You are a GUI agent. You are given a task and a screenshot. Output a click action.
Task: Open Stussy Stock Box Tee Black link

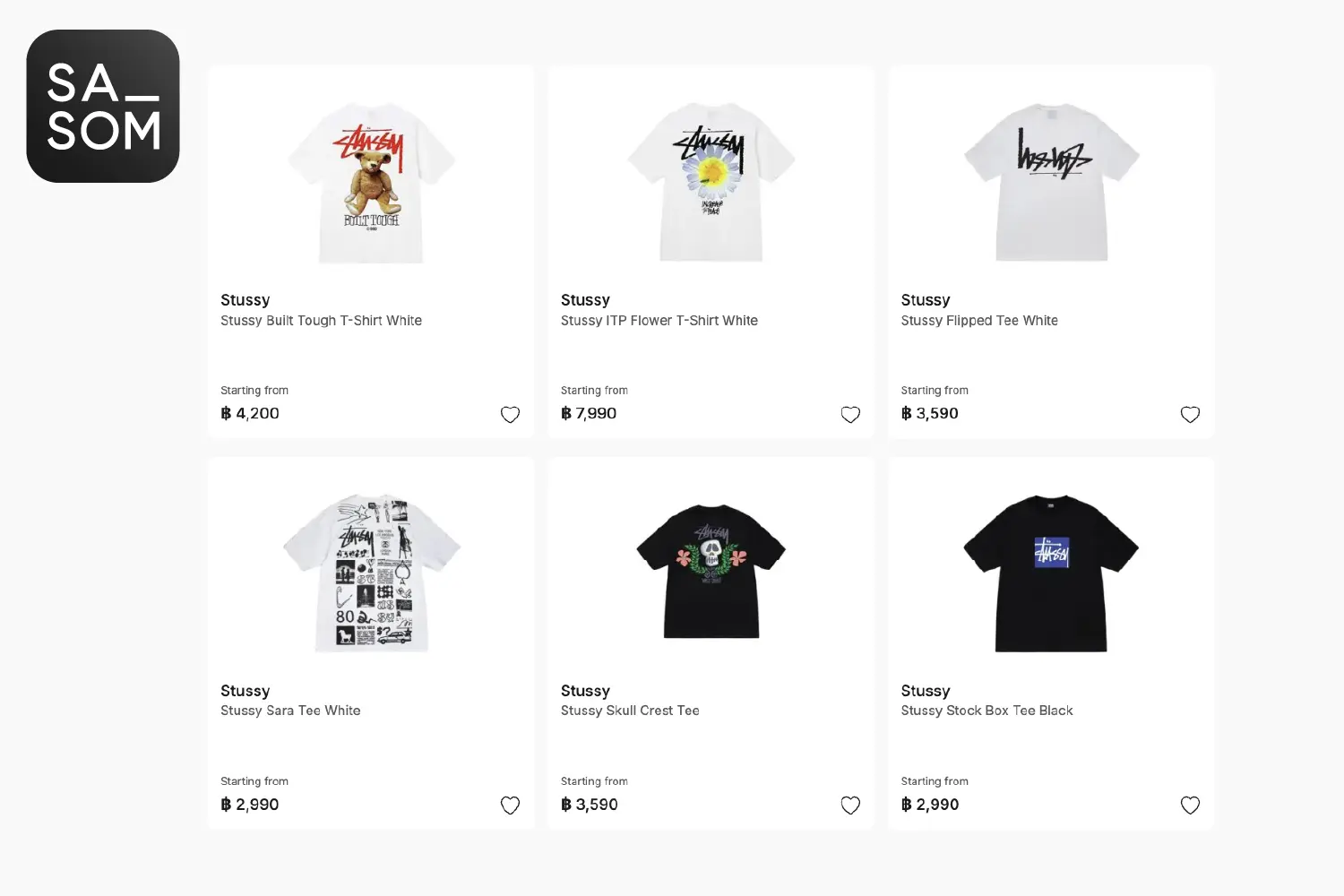tap(986, 711)
